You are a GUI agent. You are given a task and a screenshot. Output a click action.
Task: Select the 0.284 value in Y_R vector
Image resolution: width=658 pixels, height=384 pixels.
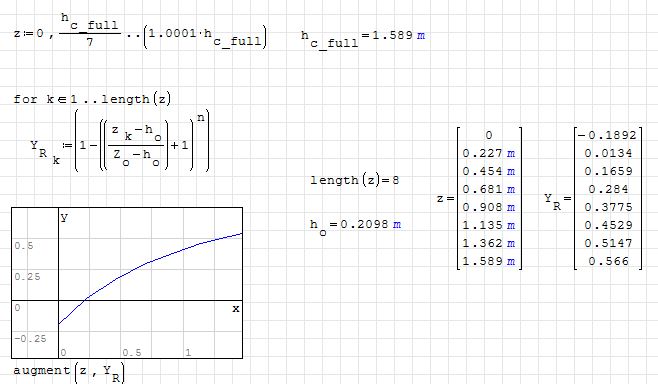click(608, 189)
